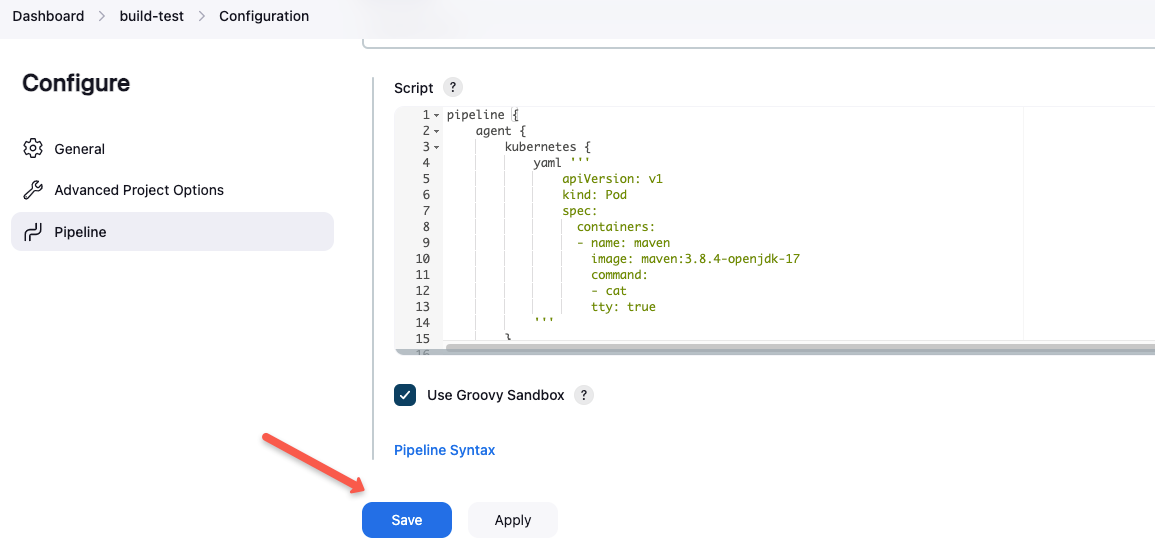Click the General gear icon
The height and width of the screenshot is (552, 1155).
click(x=33, y=149)
